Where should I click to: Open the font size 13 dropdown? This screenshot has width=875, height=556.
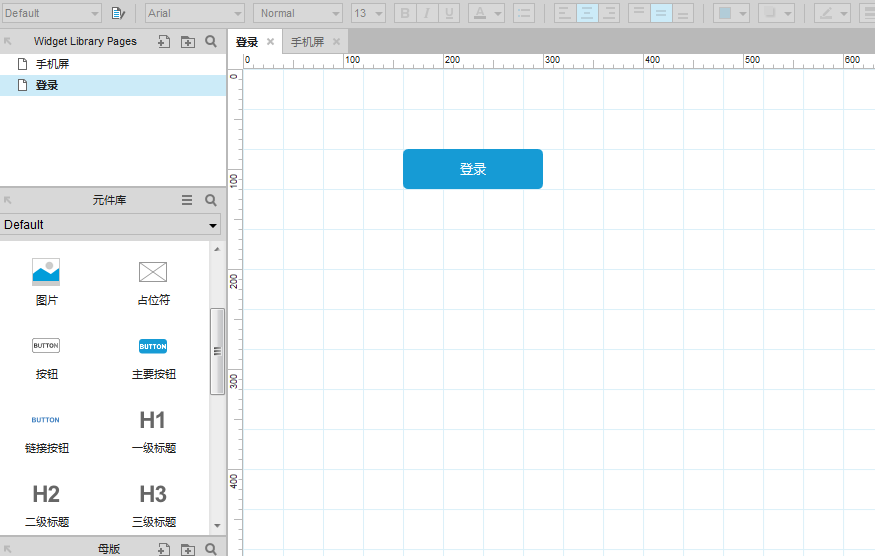(x=368, y=13)
